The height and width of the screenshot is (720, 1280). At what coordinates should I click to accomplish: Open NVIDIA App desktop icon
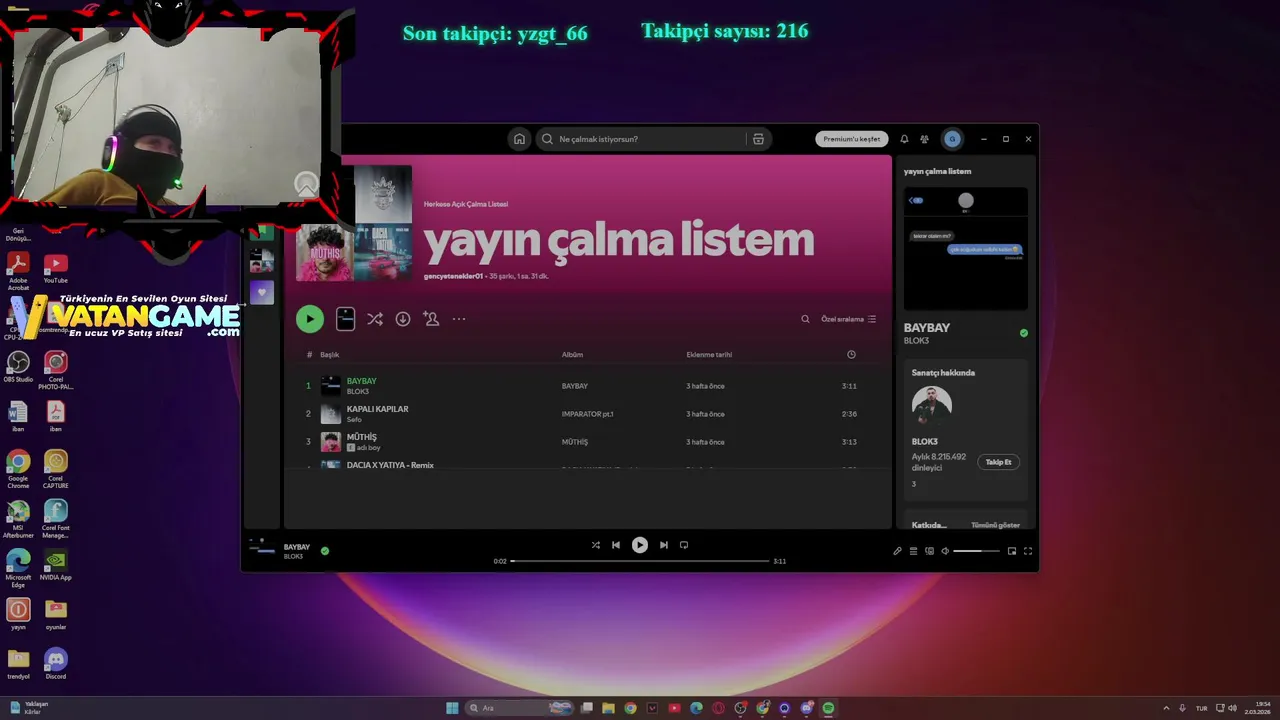tap(56, 565)
